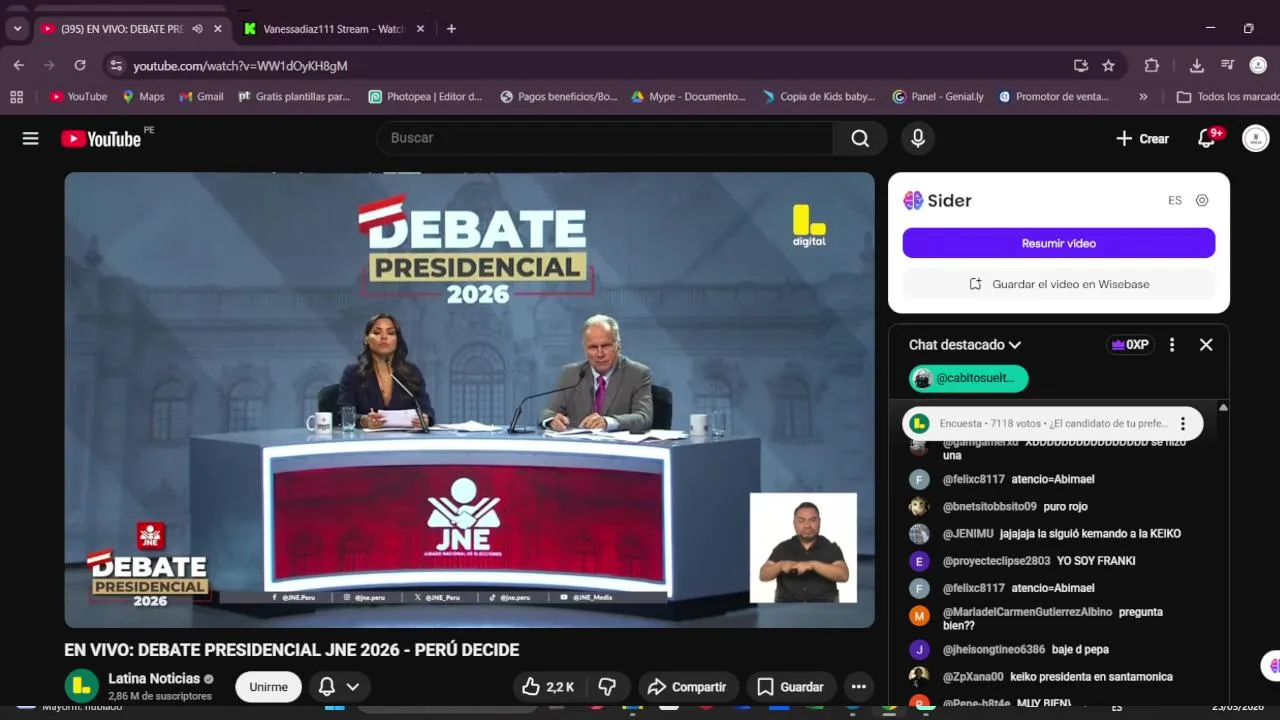Open the browser extensions puzzle icon
The image size is (1280, 720).
pos(1151,65)
